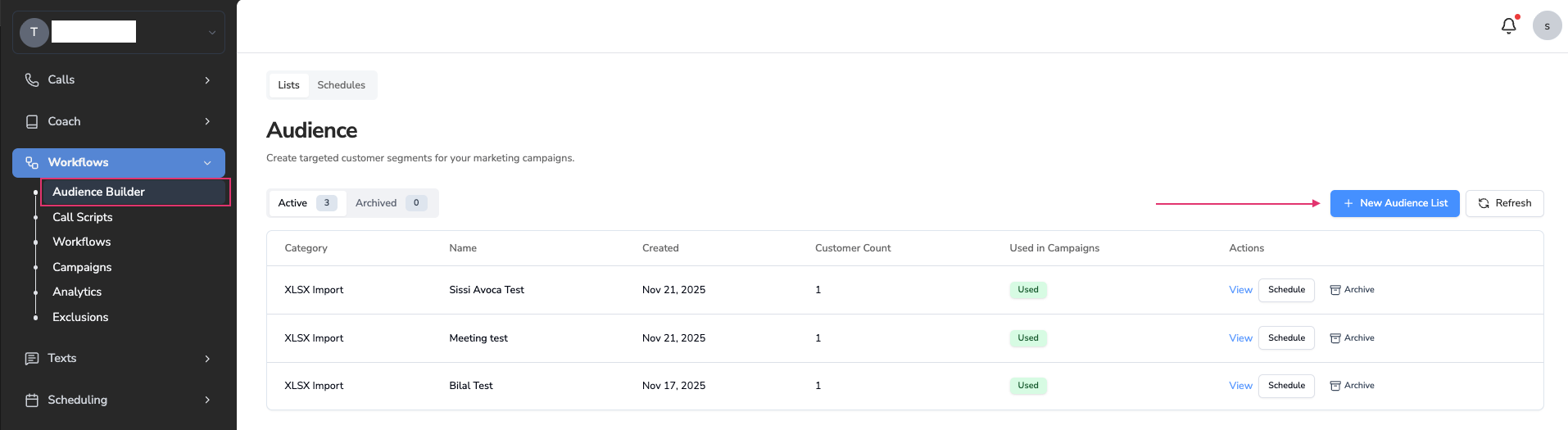Create a New Audience List
This screenshot has width=1568, height=430.
pyautogui.click(x=1394, y=203)
